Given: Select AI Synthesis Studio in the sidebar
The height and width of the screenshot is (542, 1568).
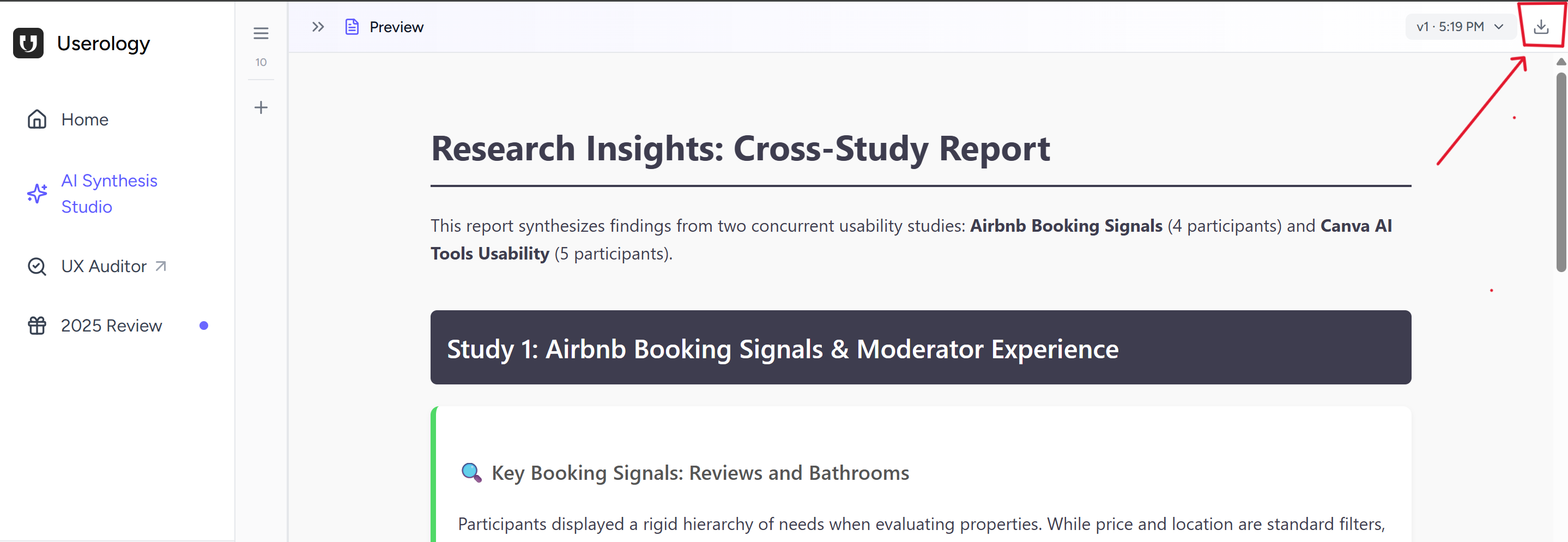Looking at the screenshot, I should coord(108,194).
